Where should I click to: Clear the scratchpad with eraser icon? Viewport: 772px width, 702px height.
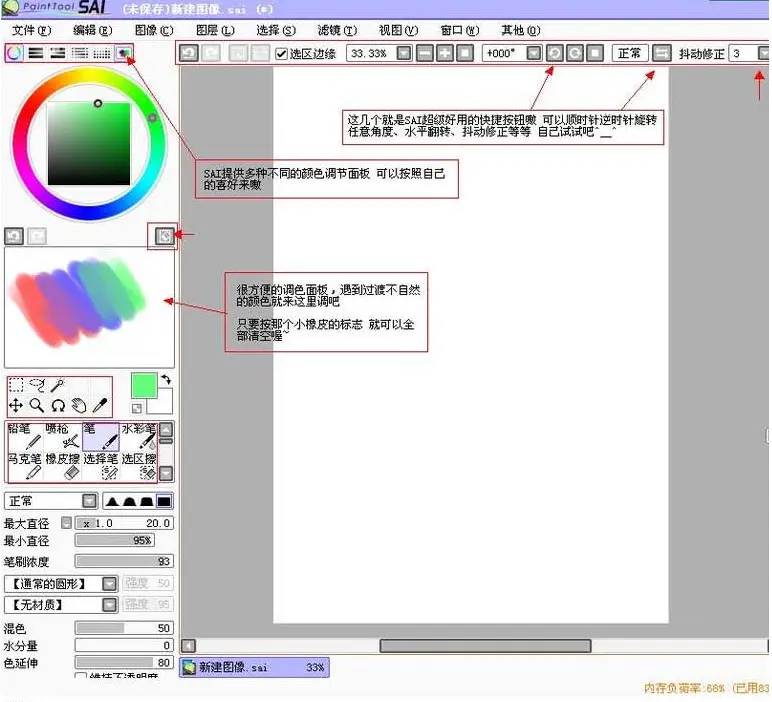click(164, 236)
